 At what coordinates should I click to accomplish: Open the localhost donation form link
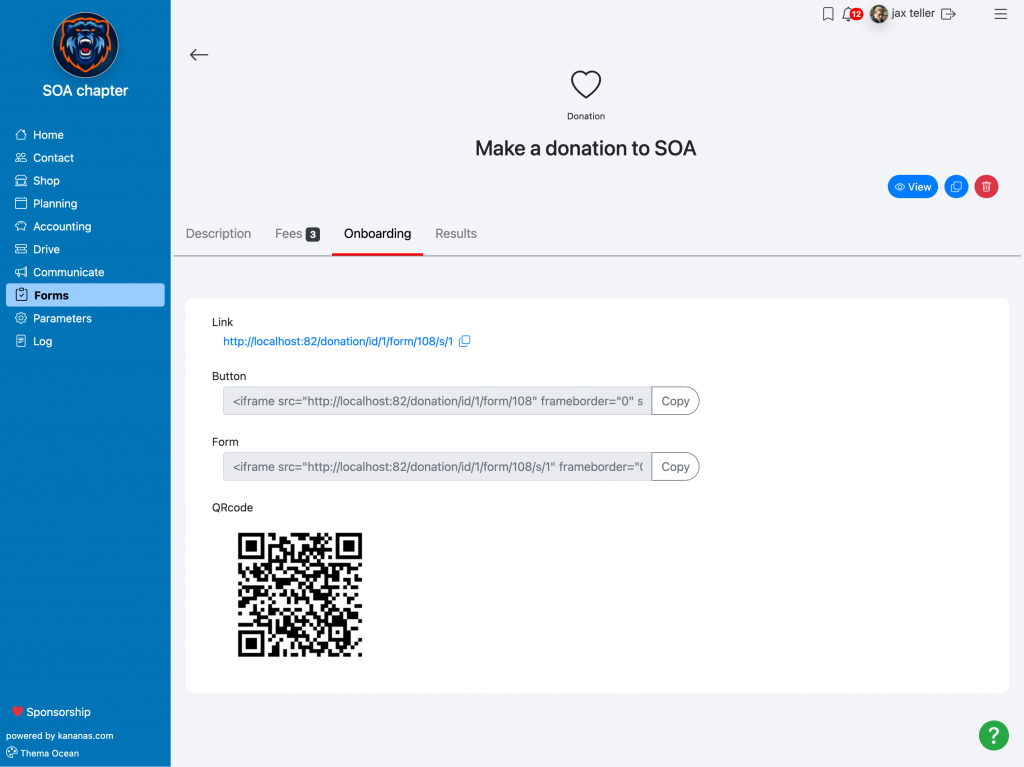(338, 341)
